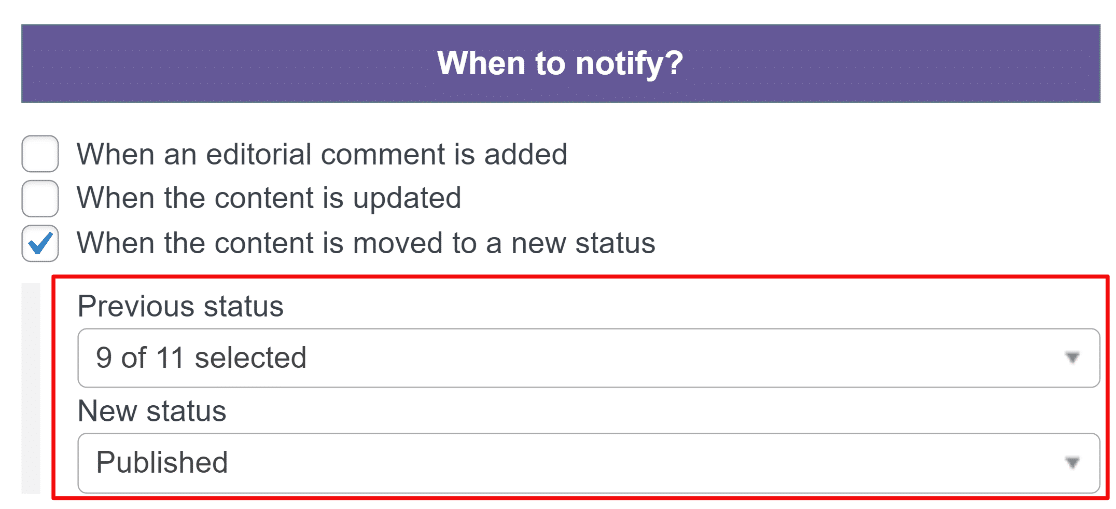Click 'When the content is moved' label text

click(366, 243)
